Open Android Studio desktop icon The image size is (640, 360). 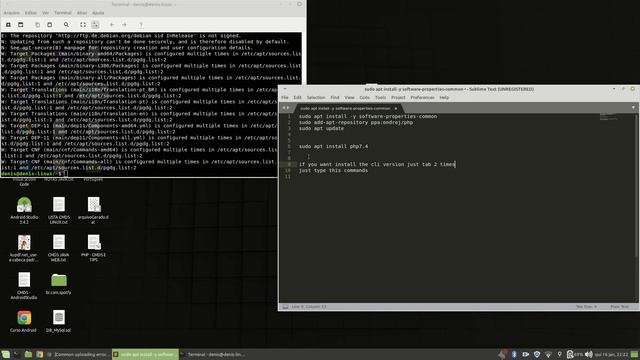click(x=24, y=211)
